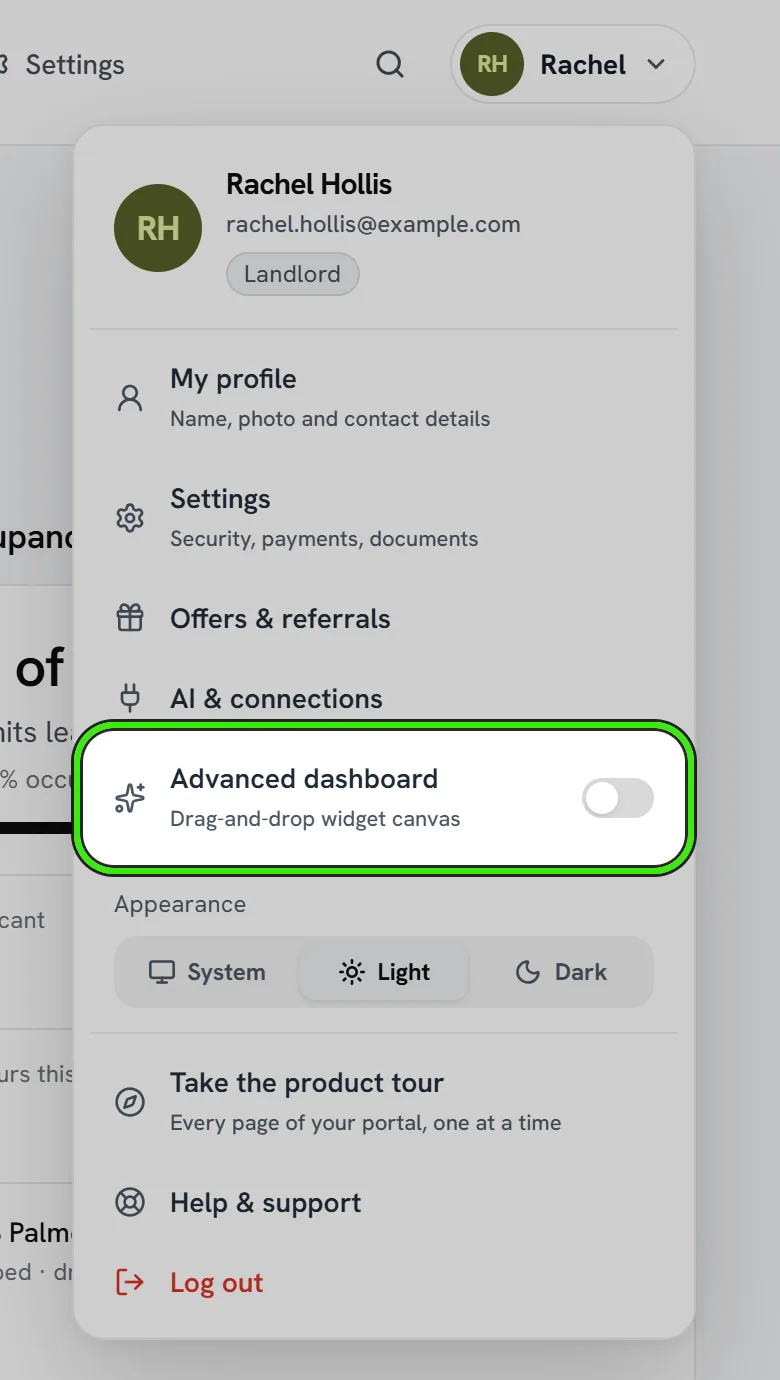
Task: Click the Landlord role badge
Action: [293, 274]
